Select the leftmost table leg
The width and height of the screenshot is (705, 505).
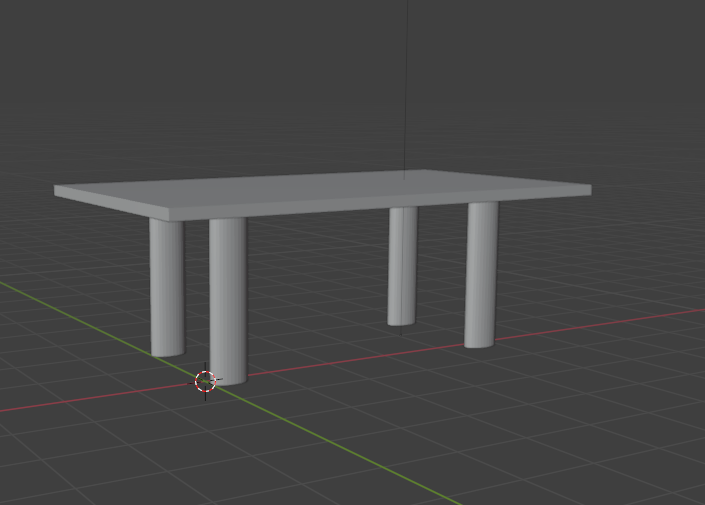[166, 285]
